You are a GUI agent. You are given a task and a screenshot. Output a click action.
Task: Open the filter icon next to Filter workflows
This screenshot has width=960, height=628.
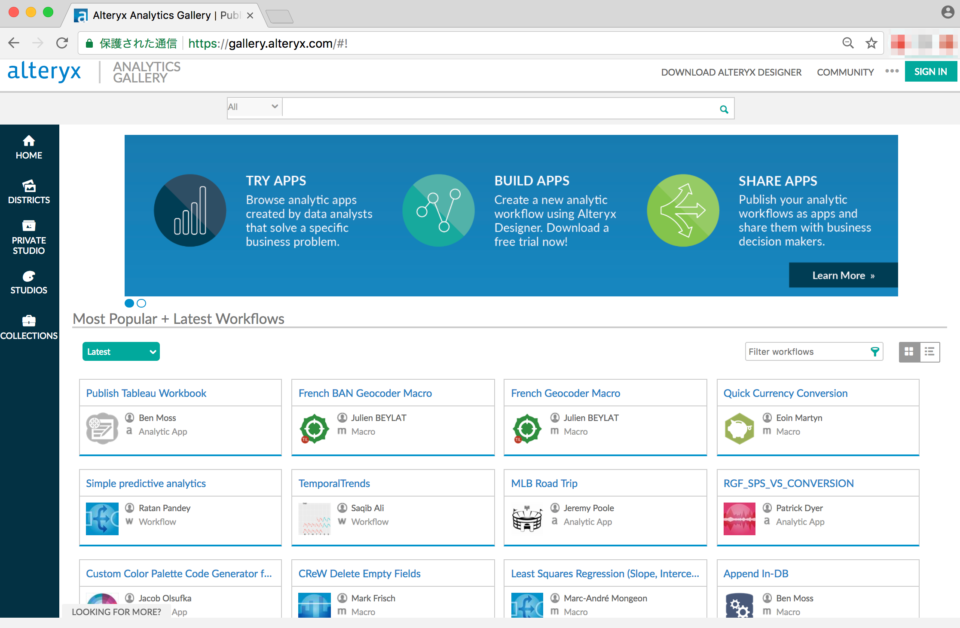point(874,351)
